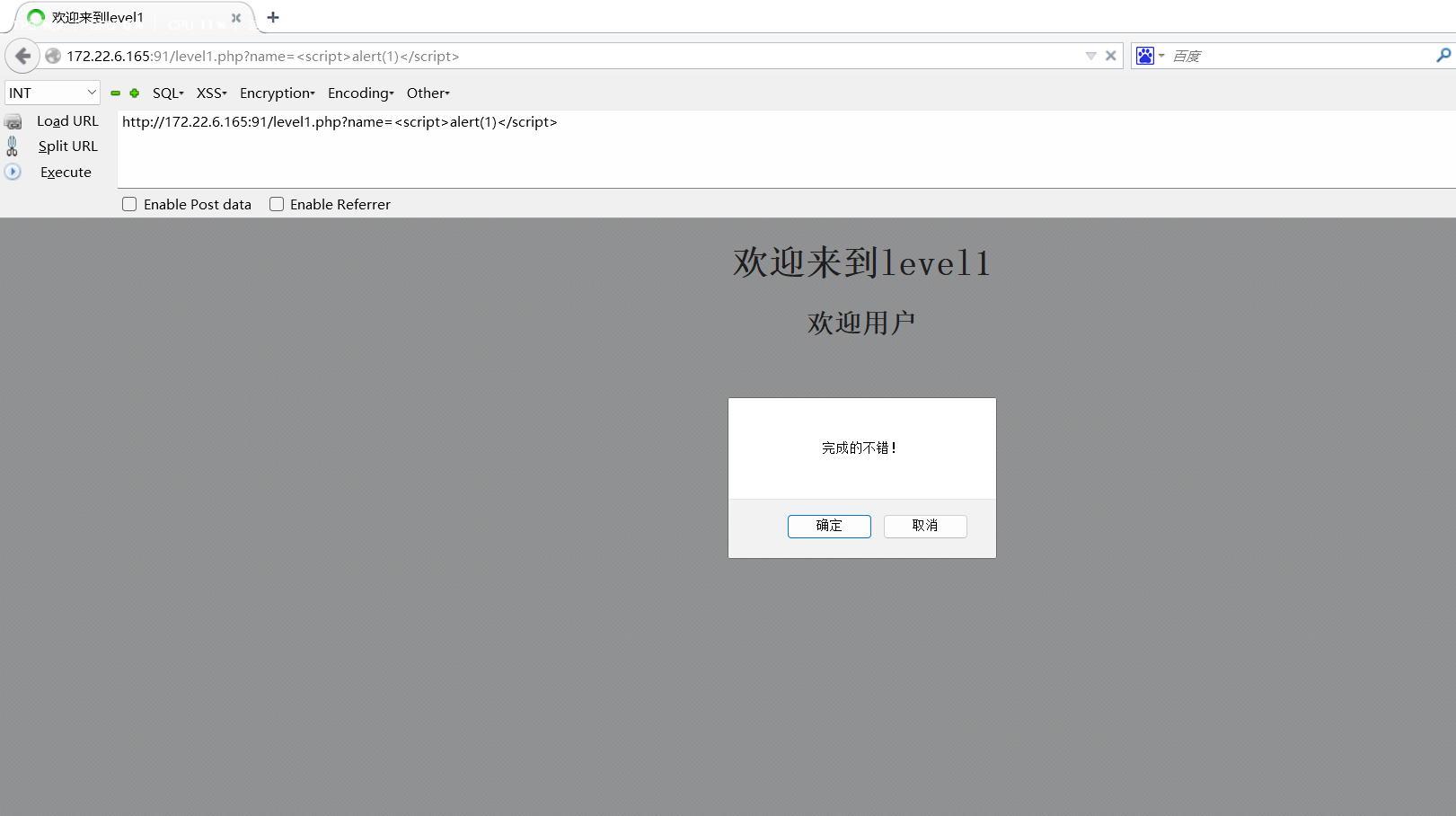The width and height of the screenshot is (1456, 816).
Task: Click the browser back arrow button
Action: pos(22,56)
